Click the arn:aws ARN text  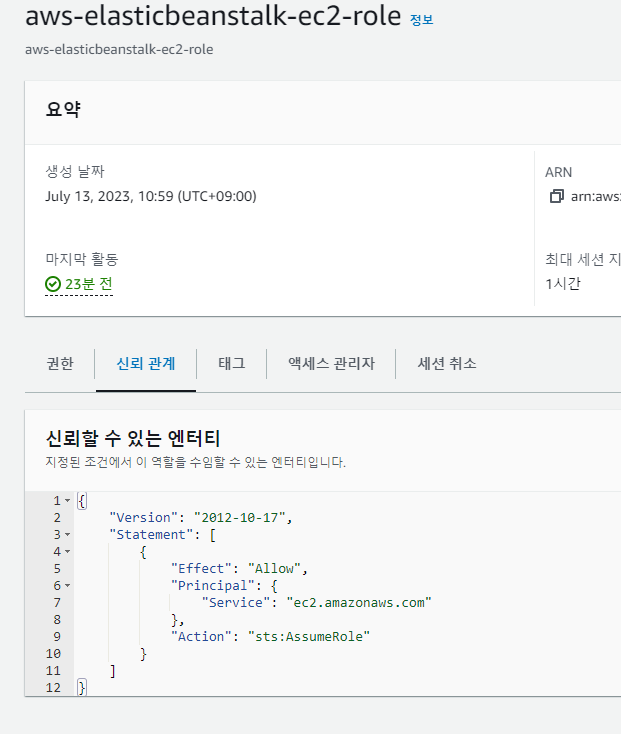(596, 196)
